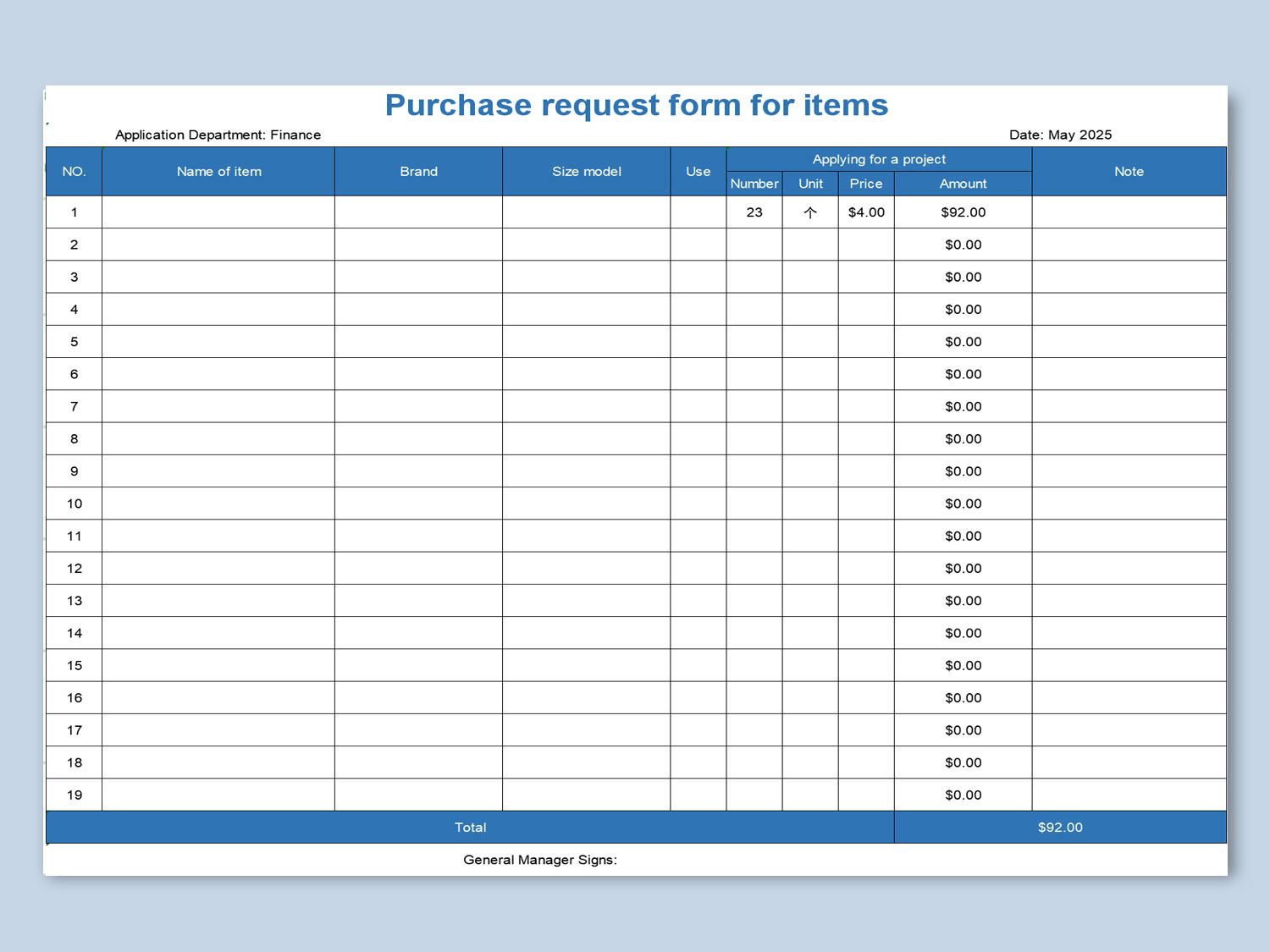Viewport: 1270px width, 952px height.
Task: Select the Note column header
Action: coord(1129,171)
